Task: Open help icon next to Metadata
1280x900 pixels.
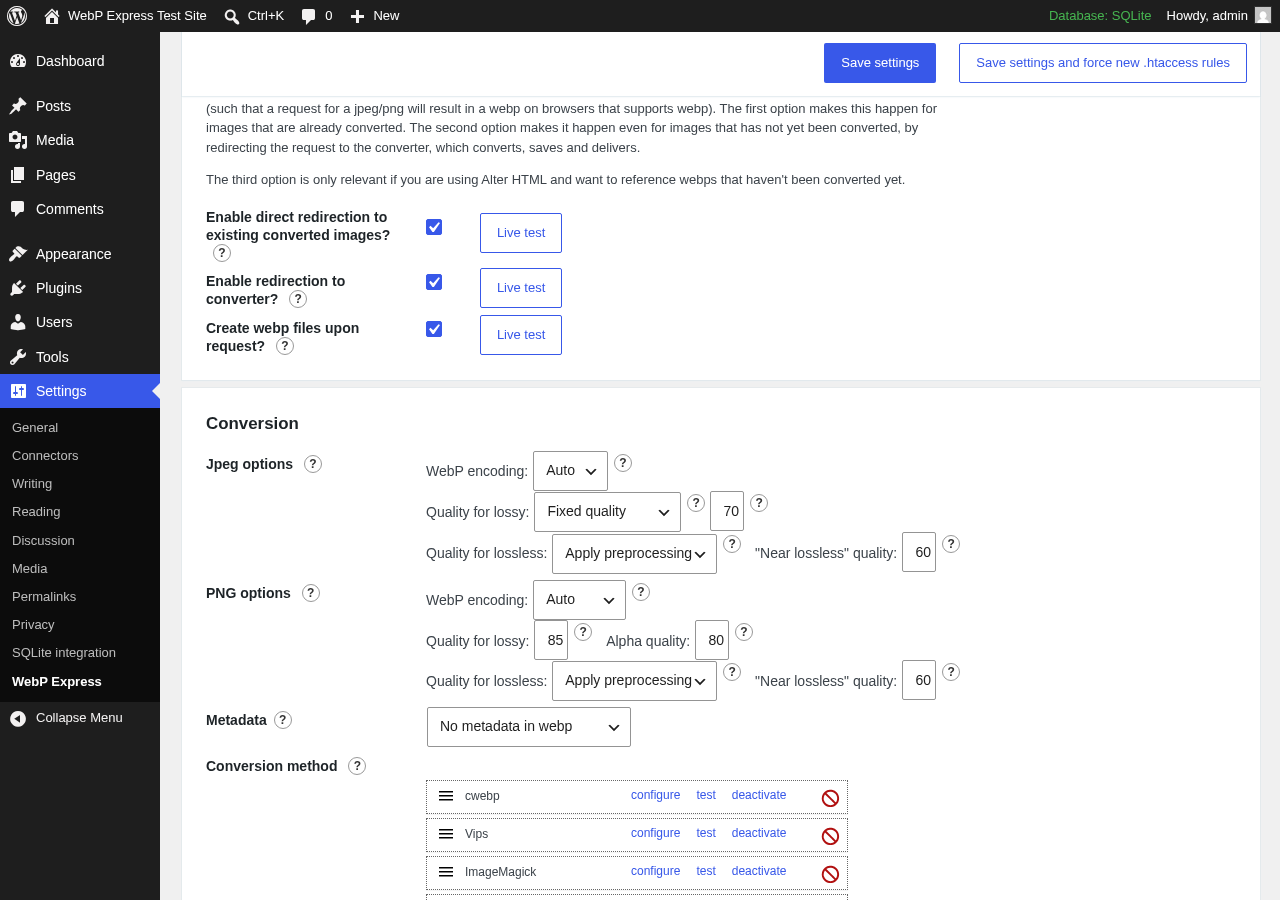Action: tap(283, 720)
